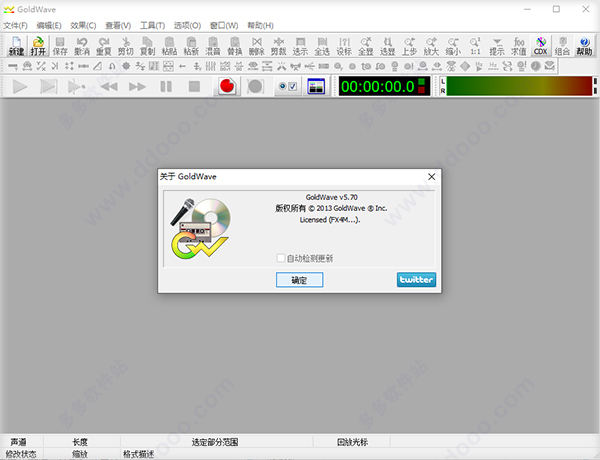Click the grey record selection button

pos(255,86)
